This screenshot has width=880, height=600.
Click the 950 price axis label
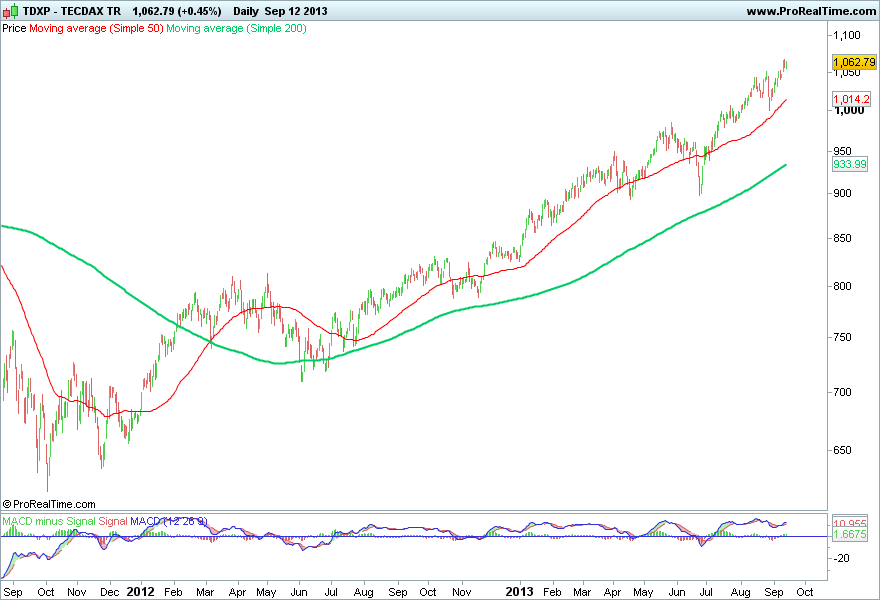[842, 151]
